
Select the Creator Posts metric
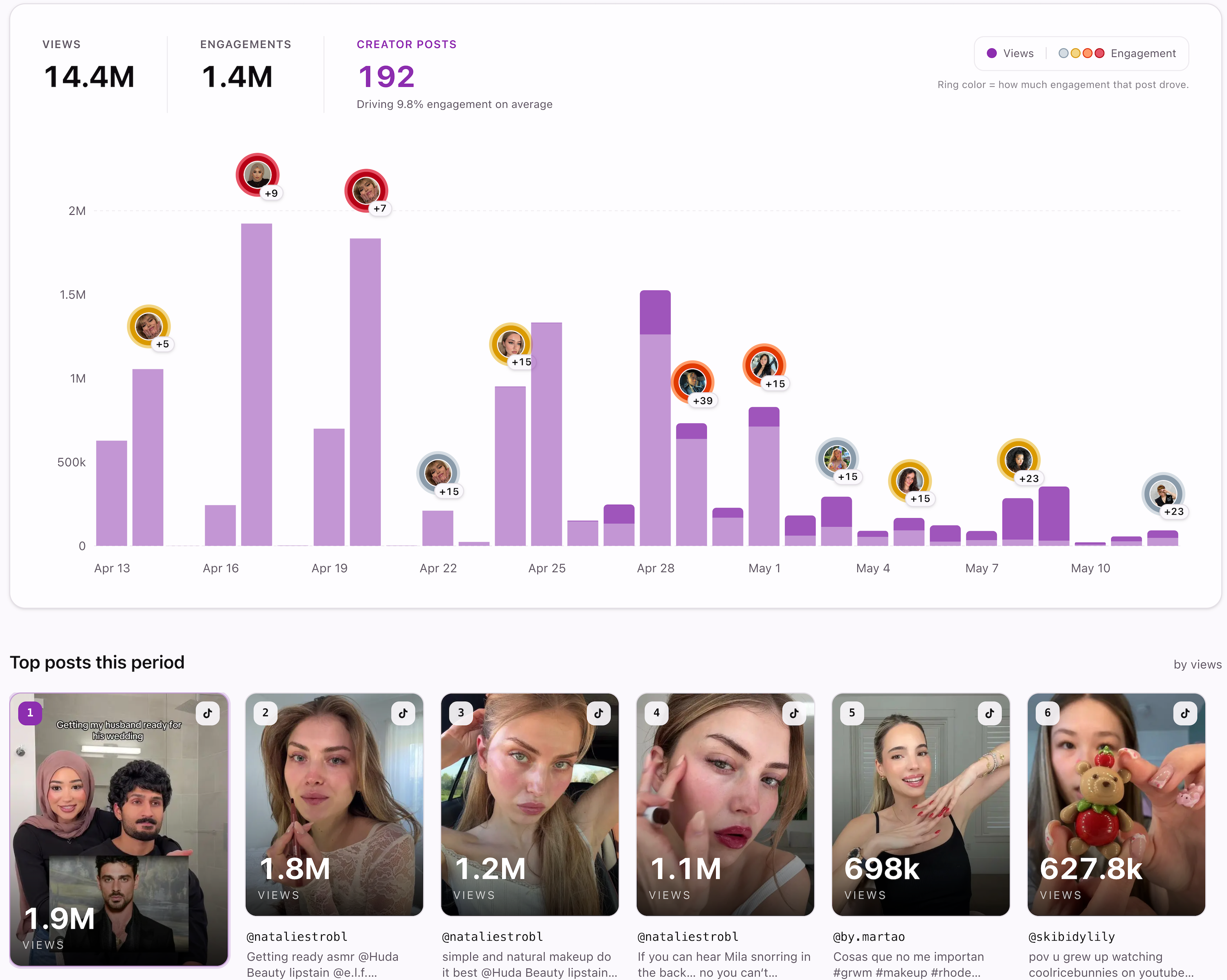[454, 74]
